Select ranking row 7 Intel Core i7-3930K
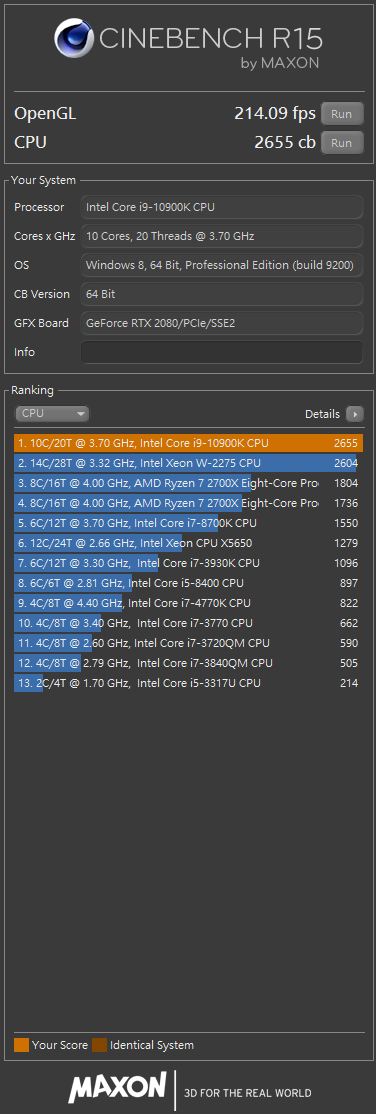The image size is (376, 1114). click(x=188, y=563)
